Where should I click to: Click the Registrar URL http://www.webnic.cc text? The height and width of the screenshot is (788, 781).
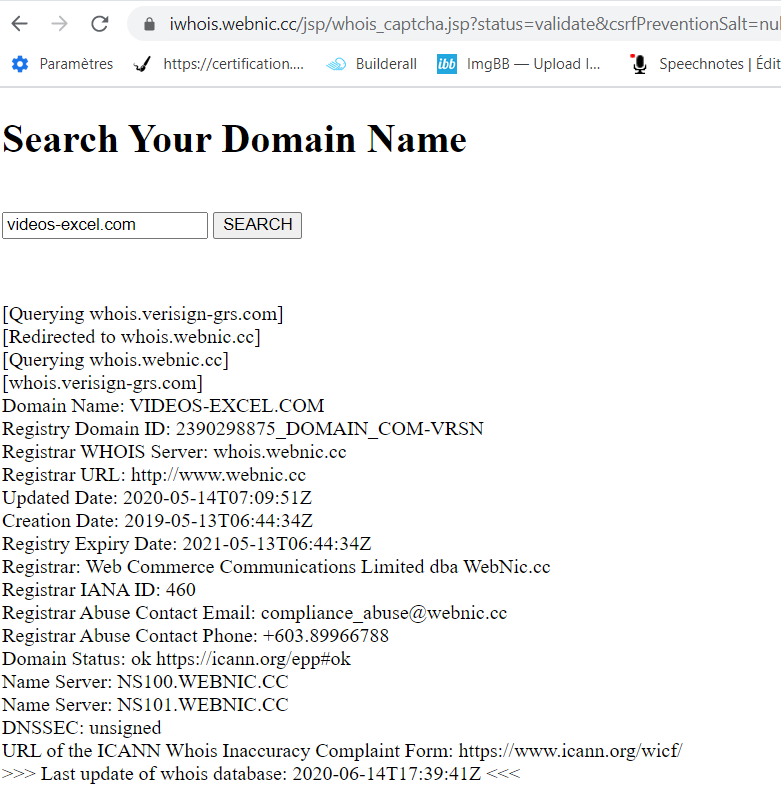218,475
